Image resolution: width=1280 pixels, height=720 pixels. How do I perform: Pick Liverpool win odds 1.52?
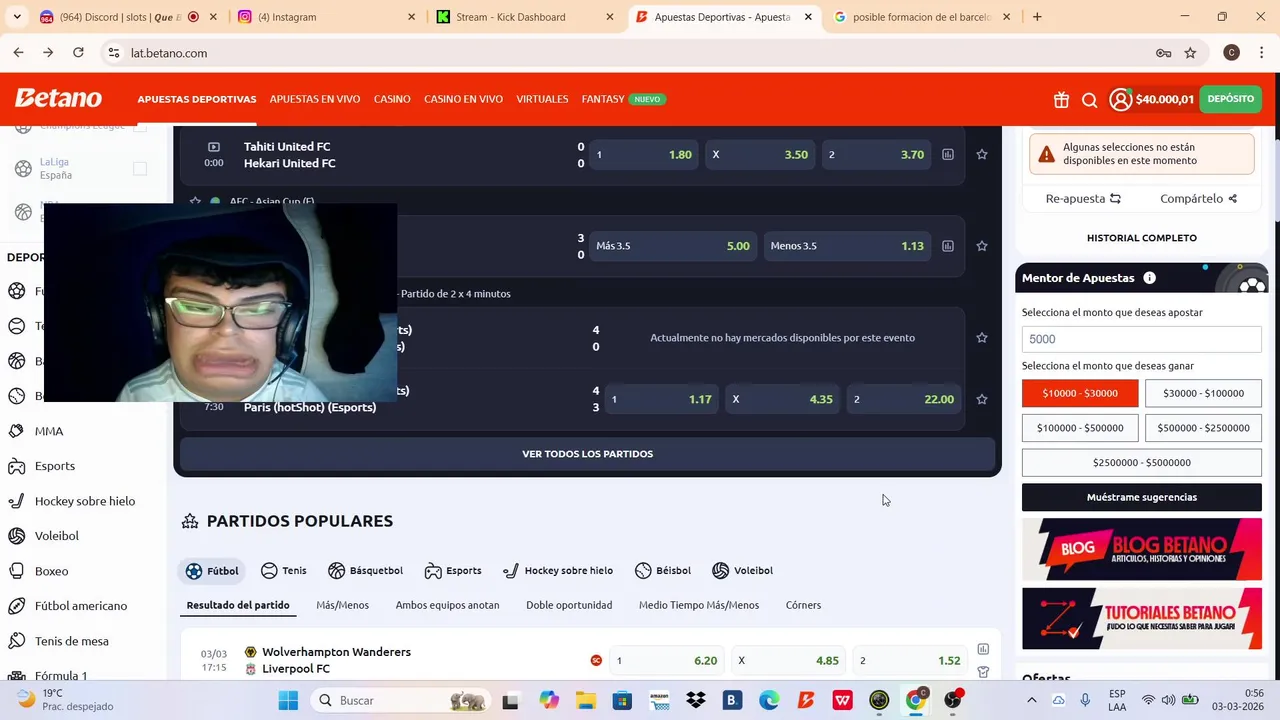pos(910,661)
